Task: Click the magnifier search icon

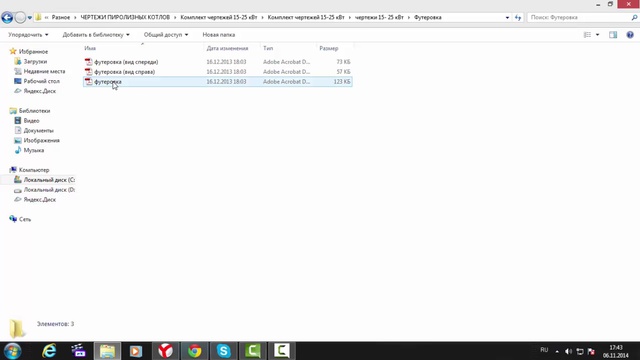Action: coord(634,18)
